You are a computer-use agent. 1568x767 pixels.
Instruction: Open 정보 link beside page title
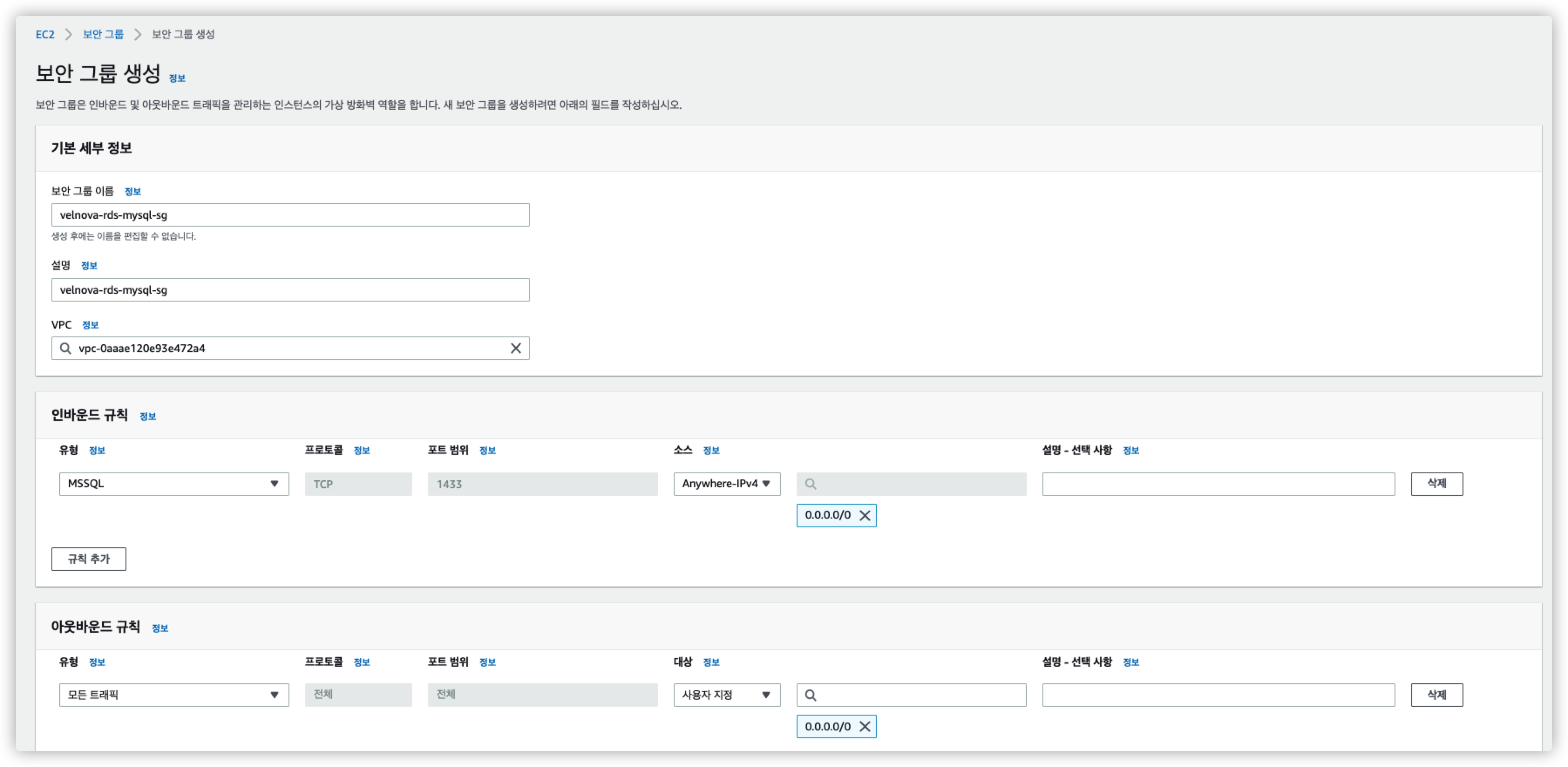(177, 78)
